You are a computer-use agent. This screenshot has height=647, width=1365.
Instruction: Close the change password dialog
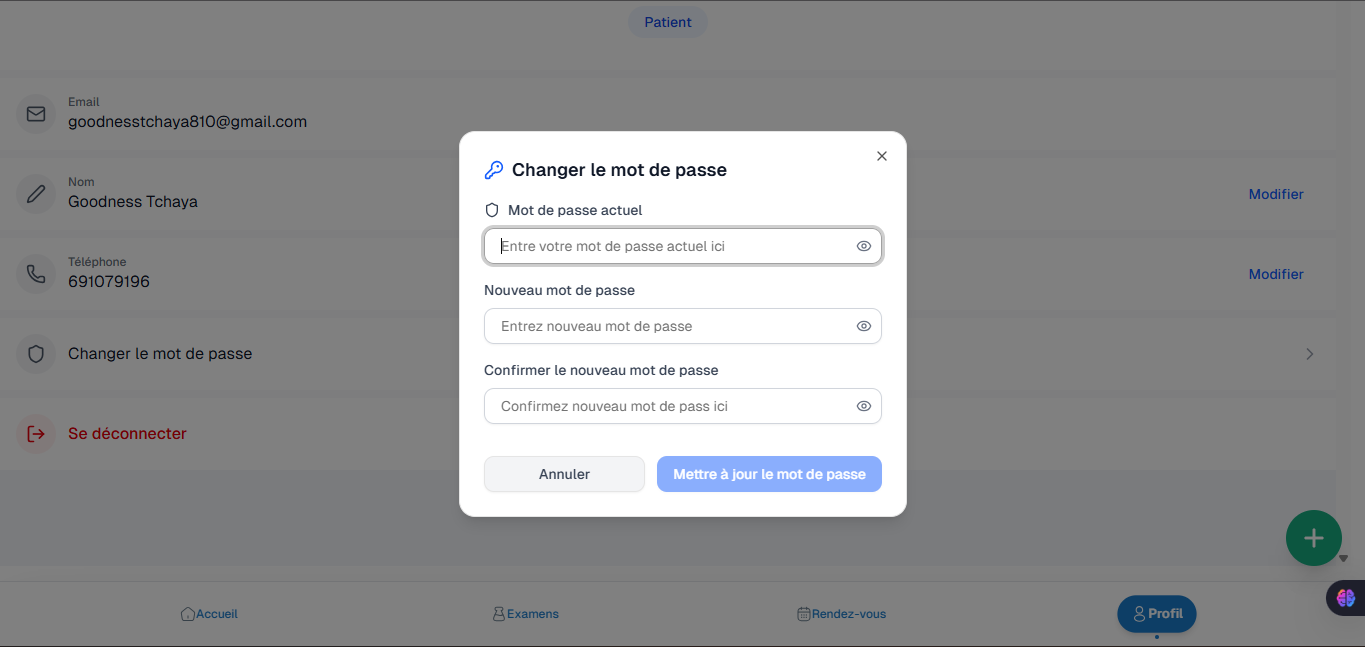[x=881, y=156]
